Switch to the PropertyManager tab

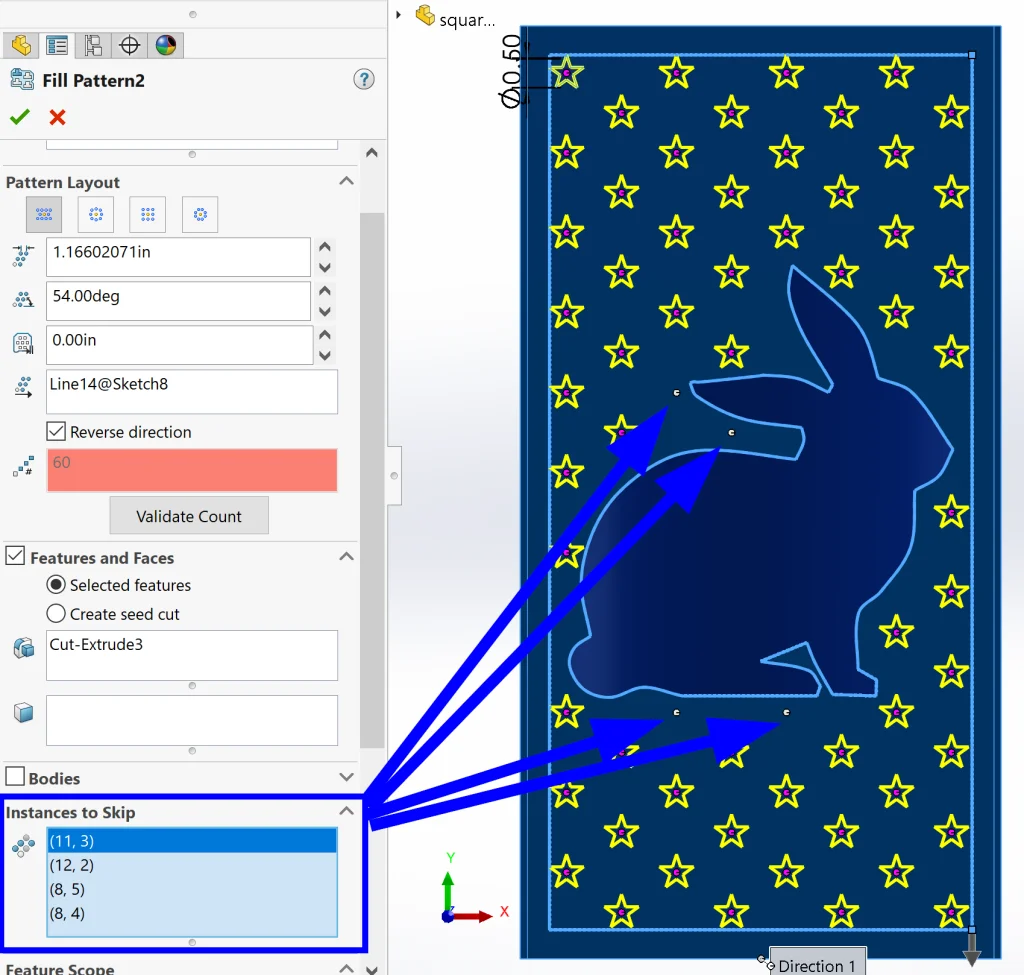pos(57,45)
